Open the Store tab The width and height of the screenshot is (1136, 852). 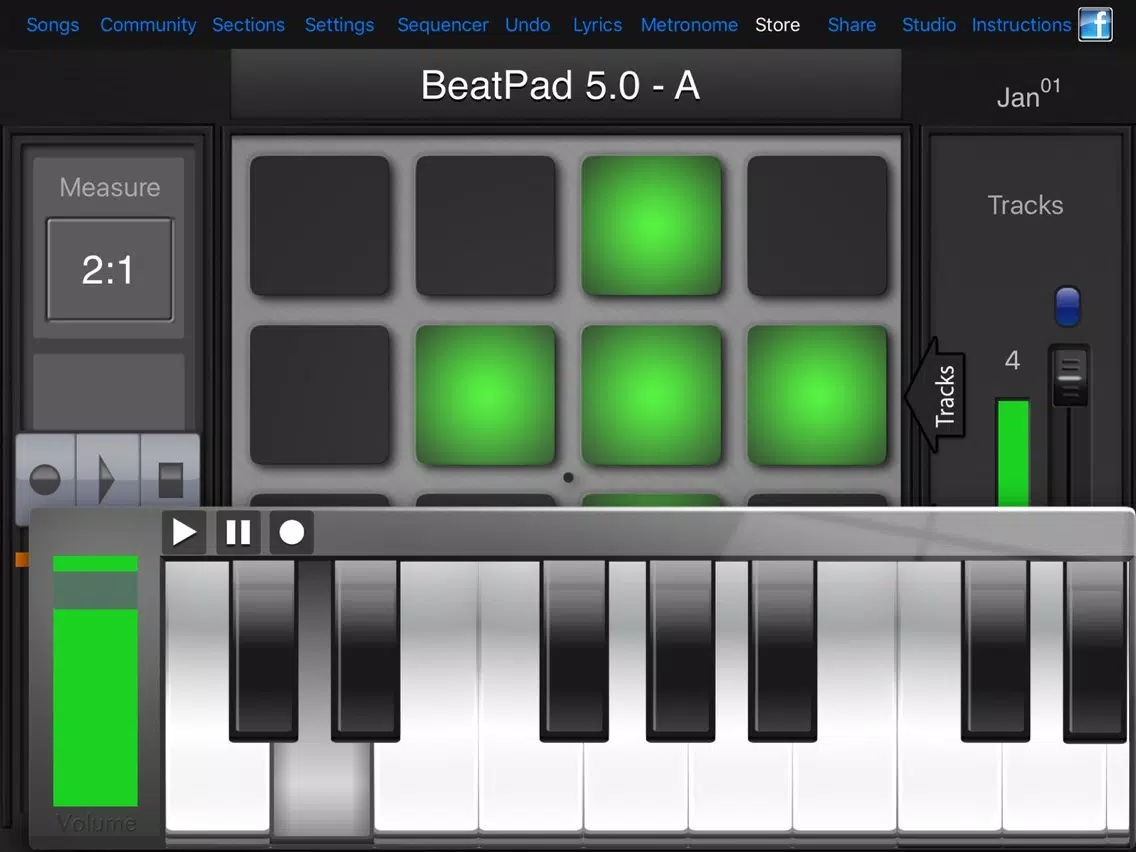(x=777, y=25)
